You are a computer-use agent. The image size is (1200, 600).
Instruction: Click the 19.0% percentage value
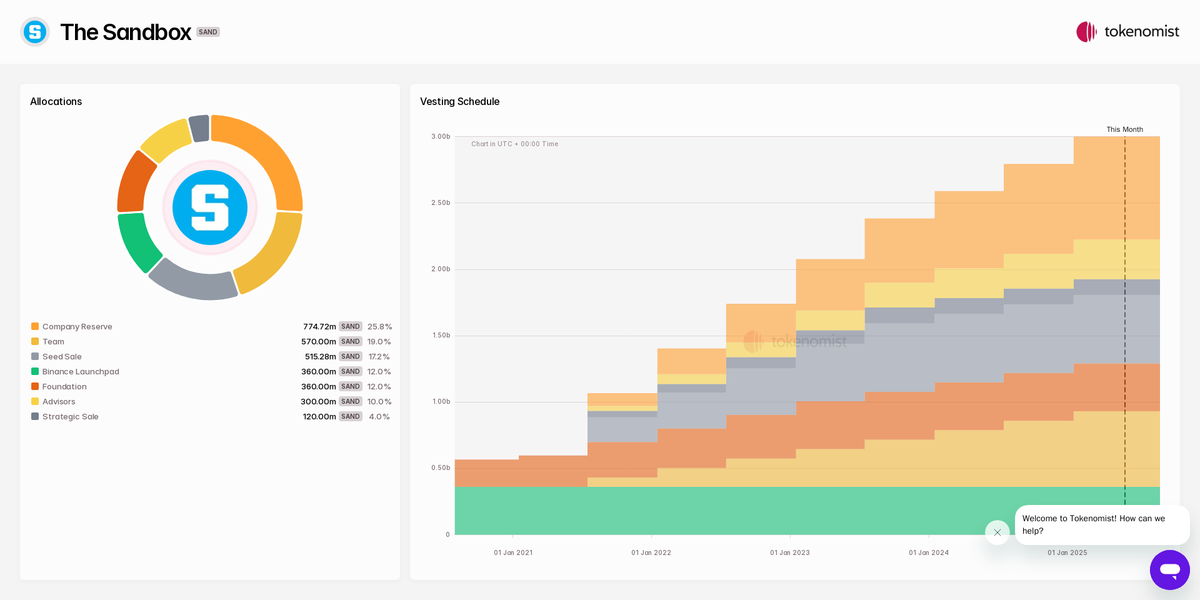click(379, 341)
